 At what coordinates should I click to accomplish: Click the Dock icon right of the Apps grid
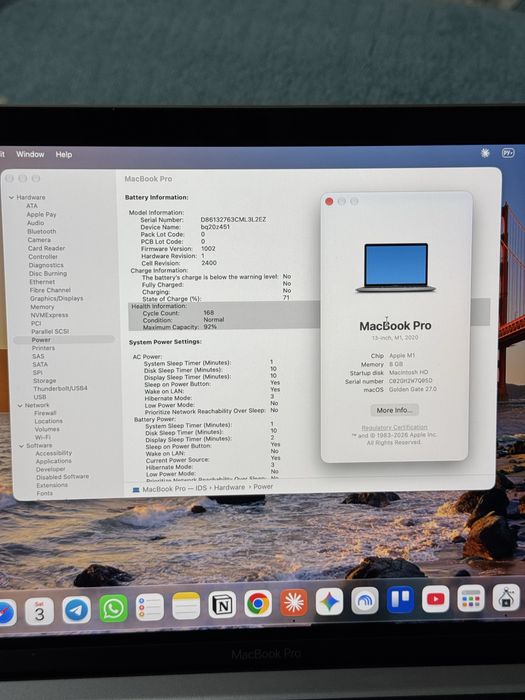[x=506, y=597]
